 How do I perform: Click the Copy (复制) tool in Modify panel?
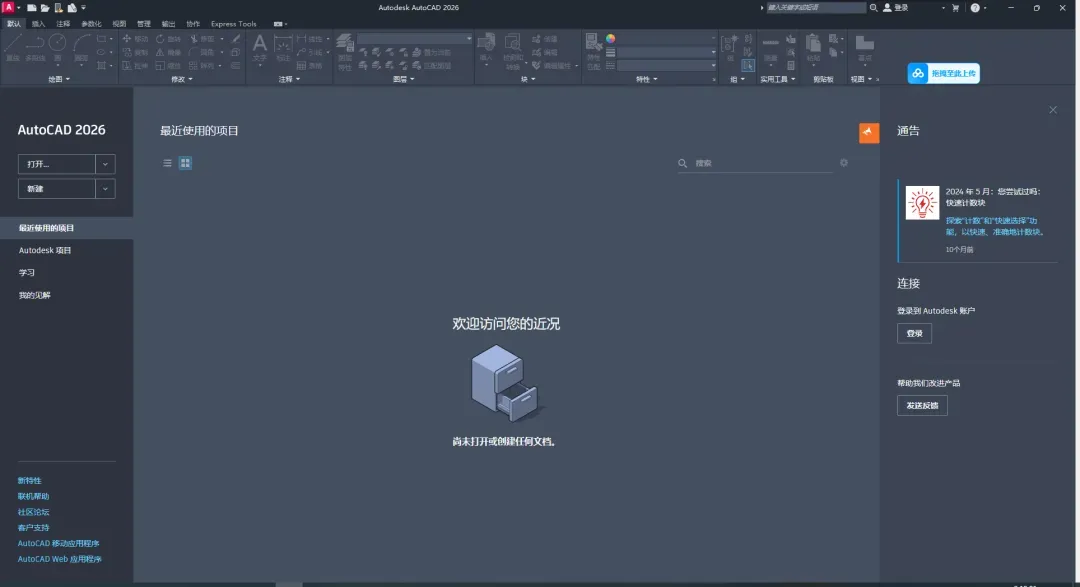pos(135,52)
